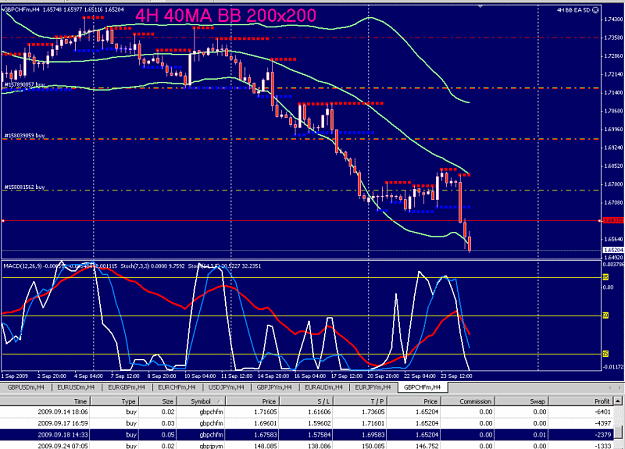The width and height of the screenshot is (625, 449).
Task: Click the expert advisor smiley icon
Action: 596,10
